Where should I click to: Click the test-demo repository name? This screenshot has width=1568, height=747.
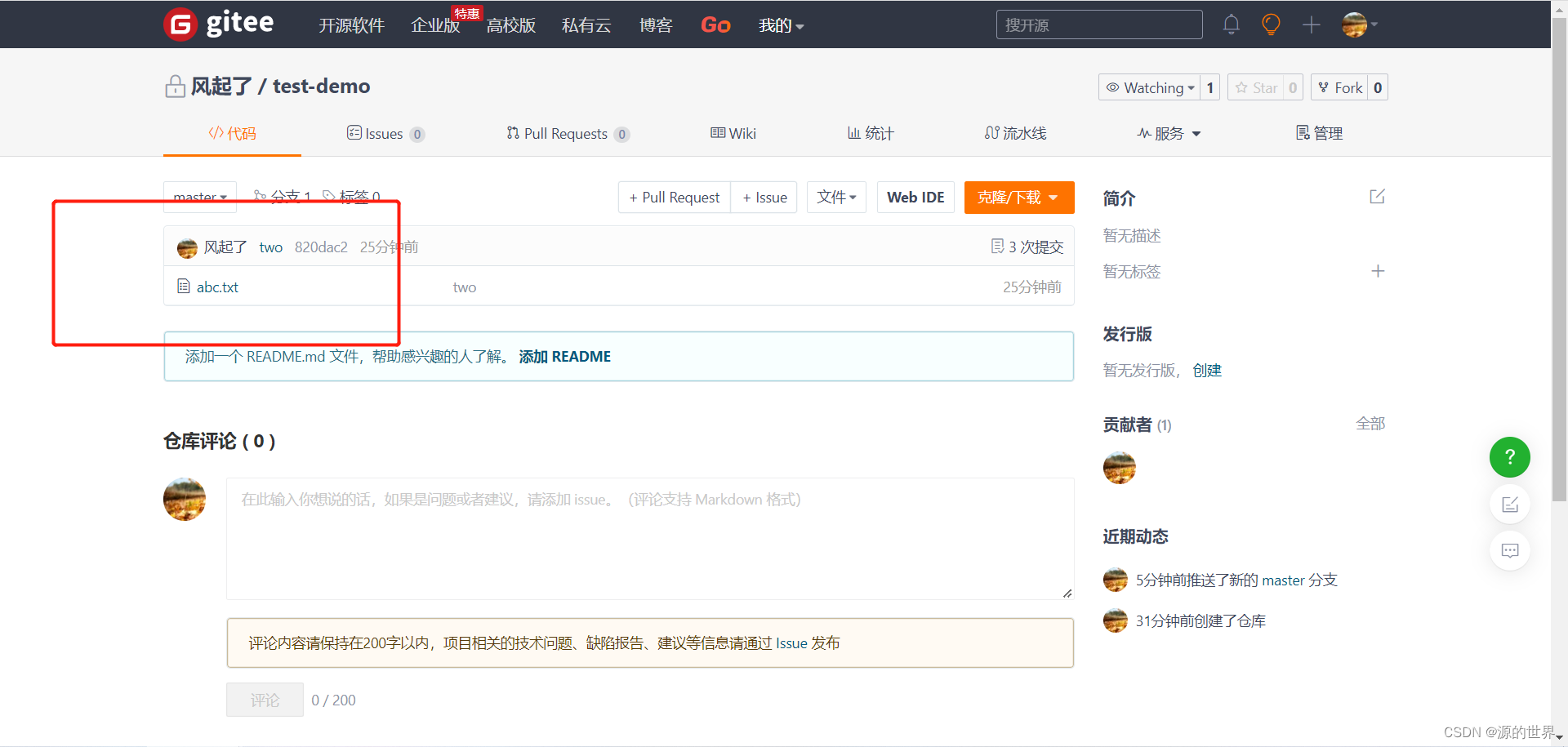tap(321, 86)
